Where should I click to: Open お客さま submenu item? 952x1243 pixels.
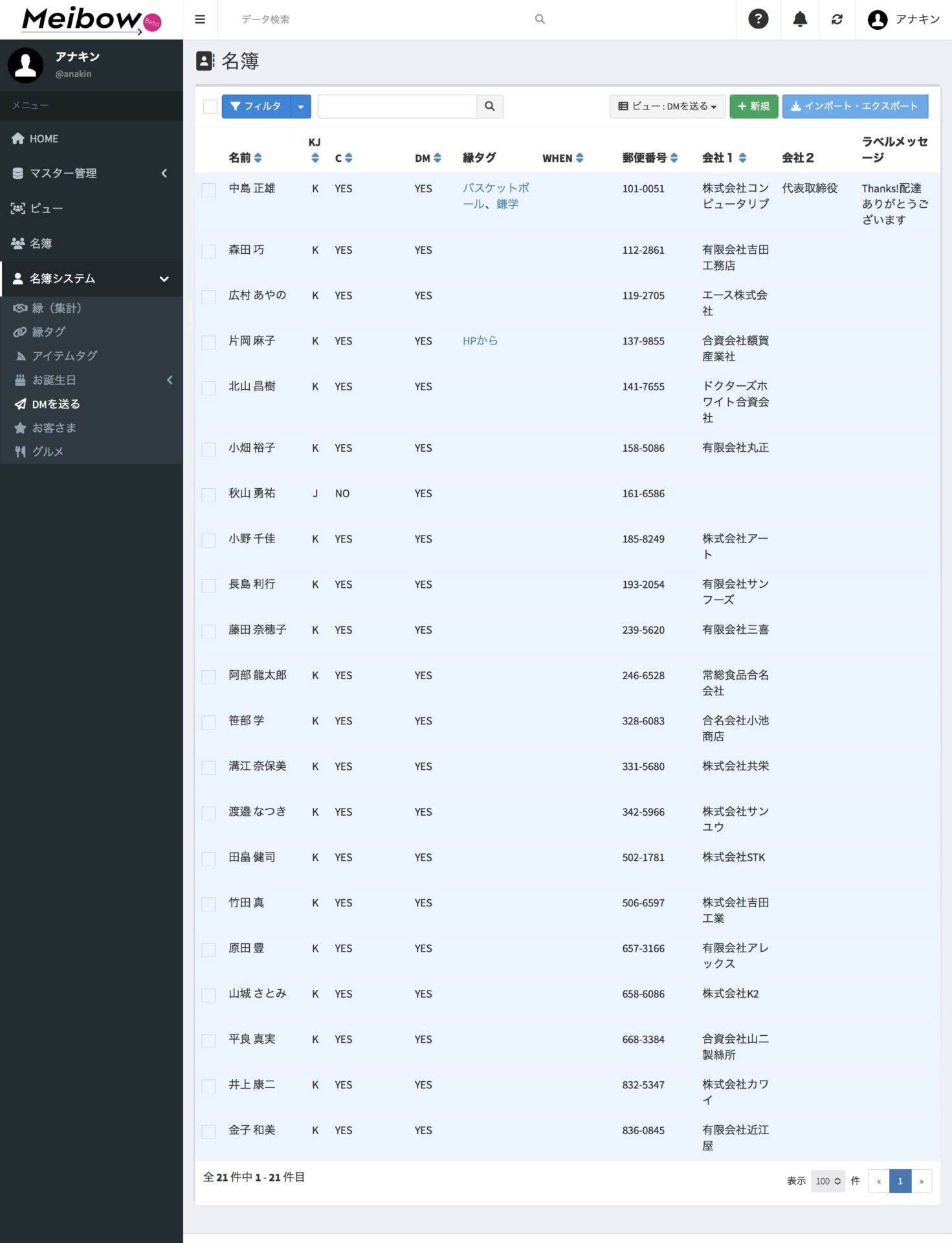pos(91,428)
